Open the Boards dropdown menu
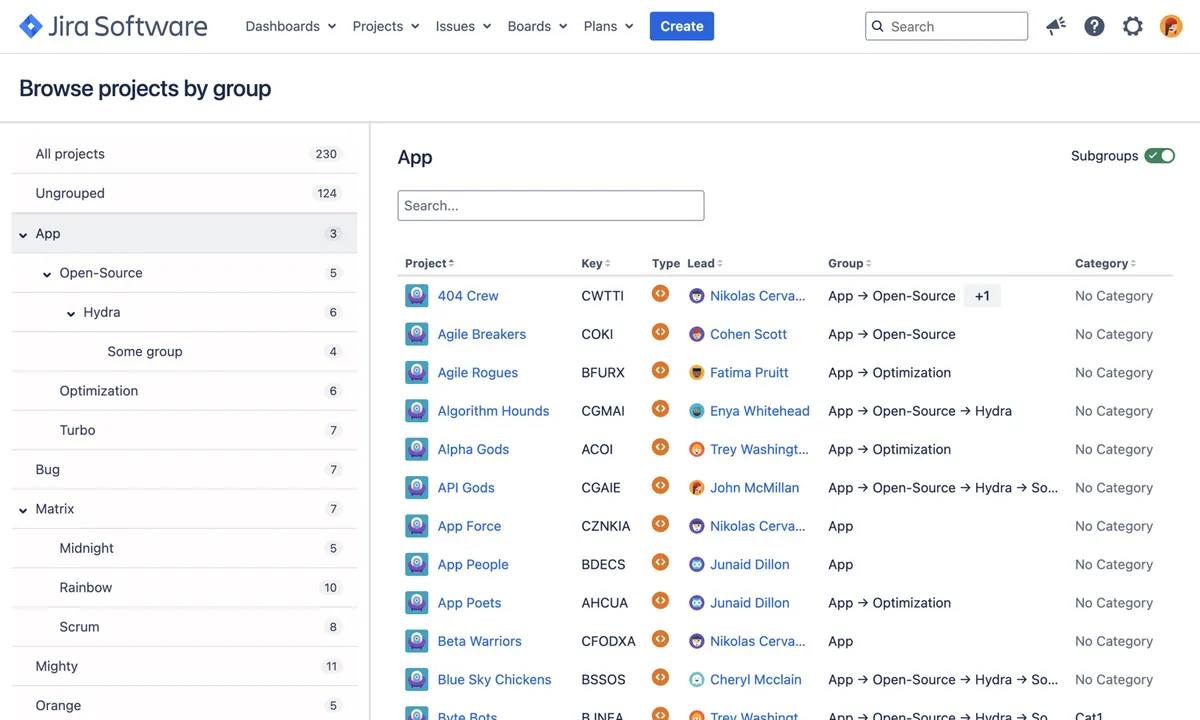 coord(537,26)
